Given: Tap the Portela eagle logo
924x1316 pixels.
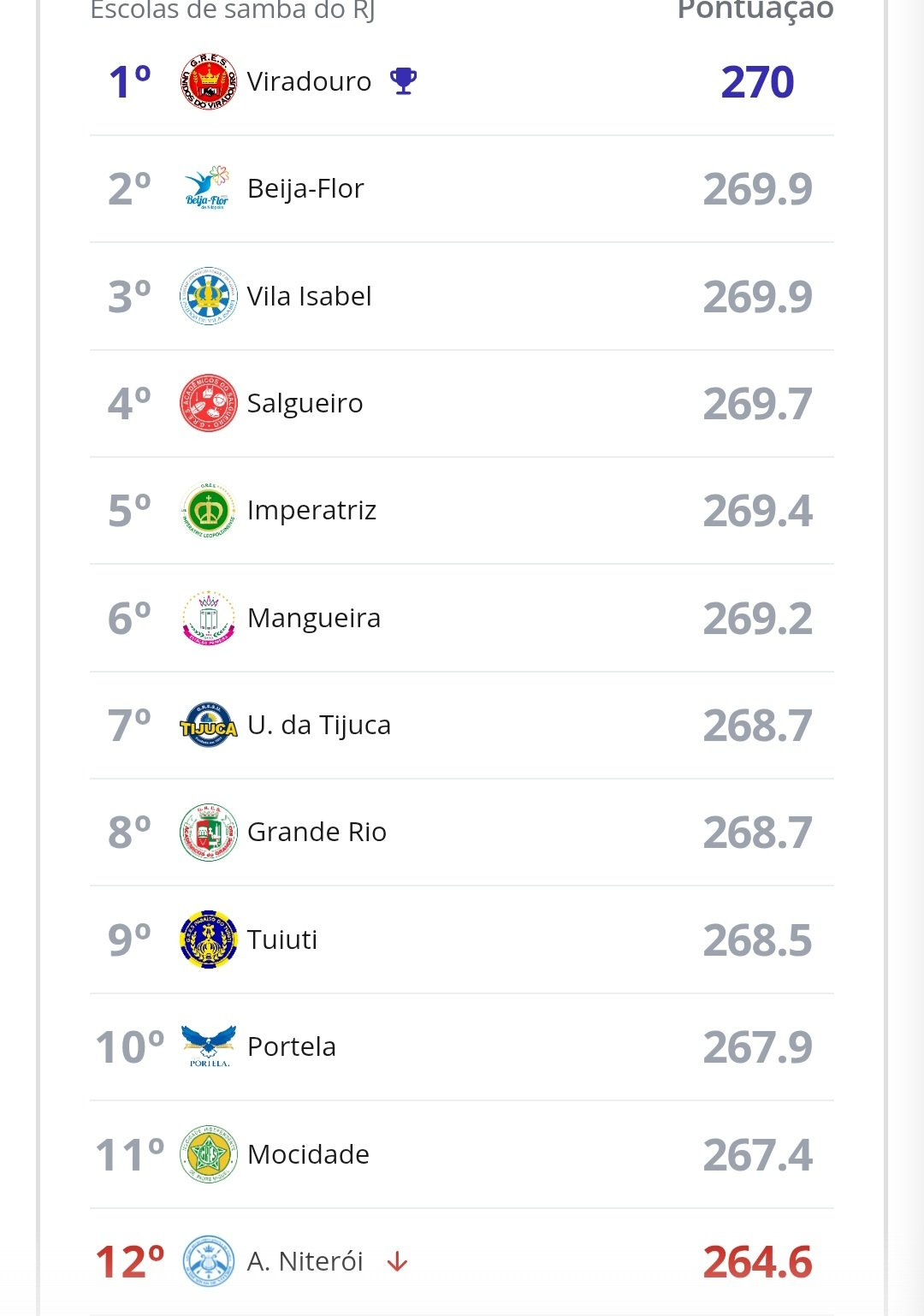Looking at the screenshot, I should coord(208,1046).
